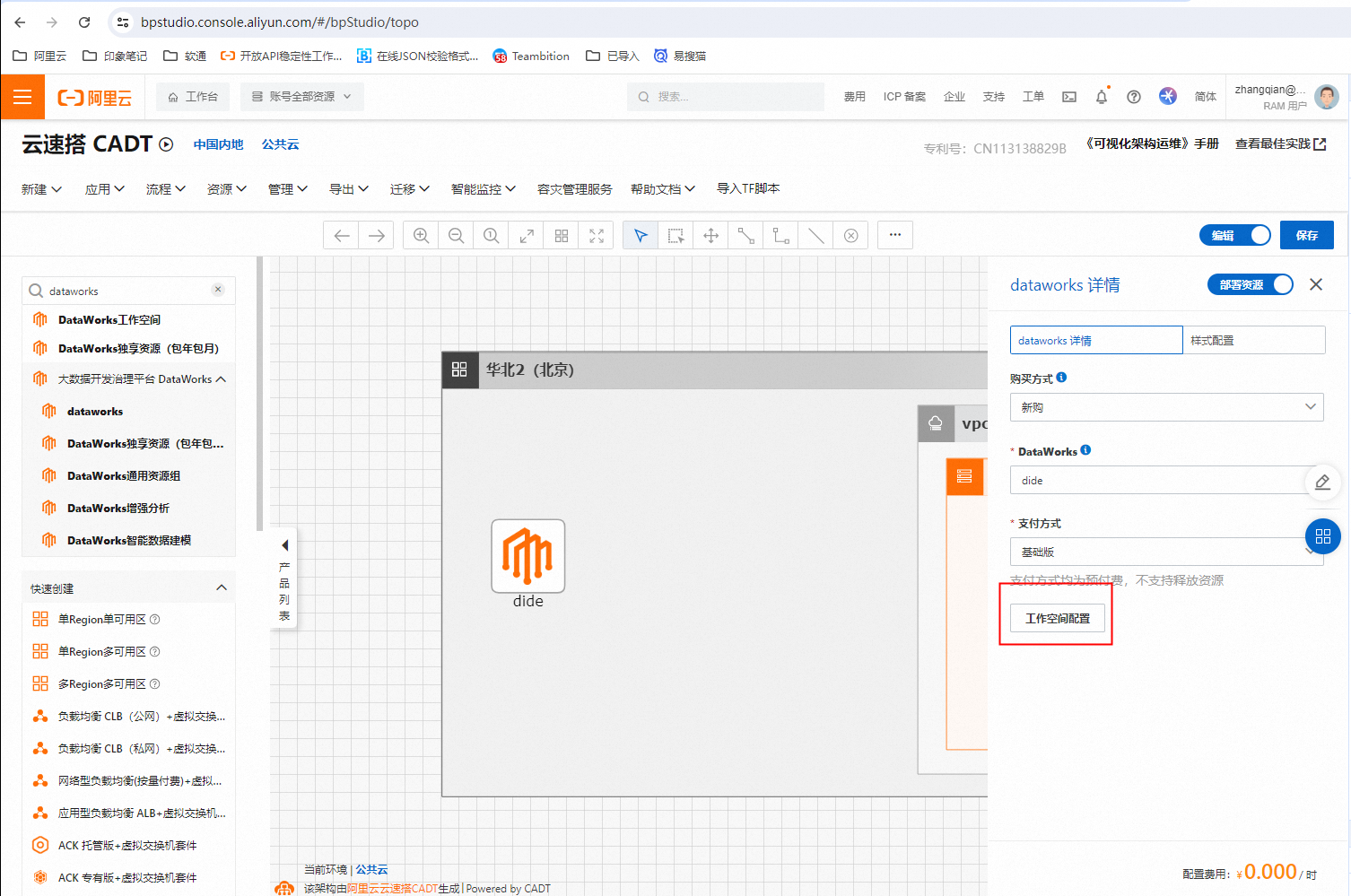This screenshot has width=1351, height=896.
Task: Click the user avatar picture
Action: coord(1326,97)
